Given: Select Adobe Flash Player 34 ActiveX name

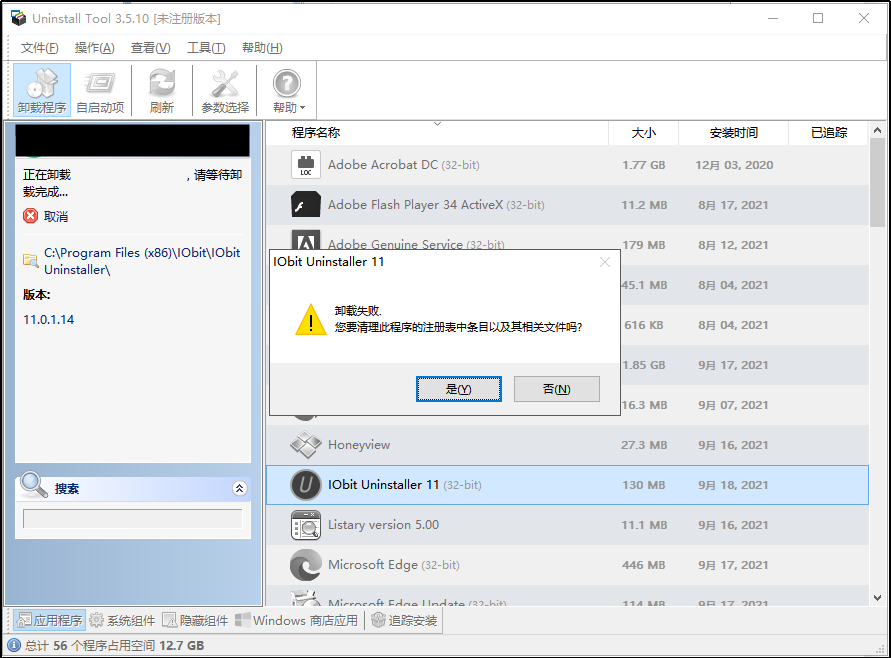Looking at the screenshot, I should 436,205.
